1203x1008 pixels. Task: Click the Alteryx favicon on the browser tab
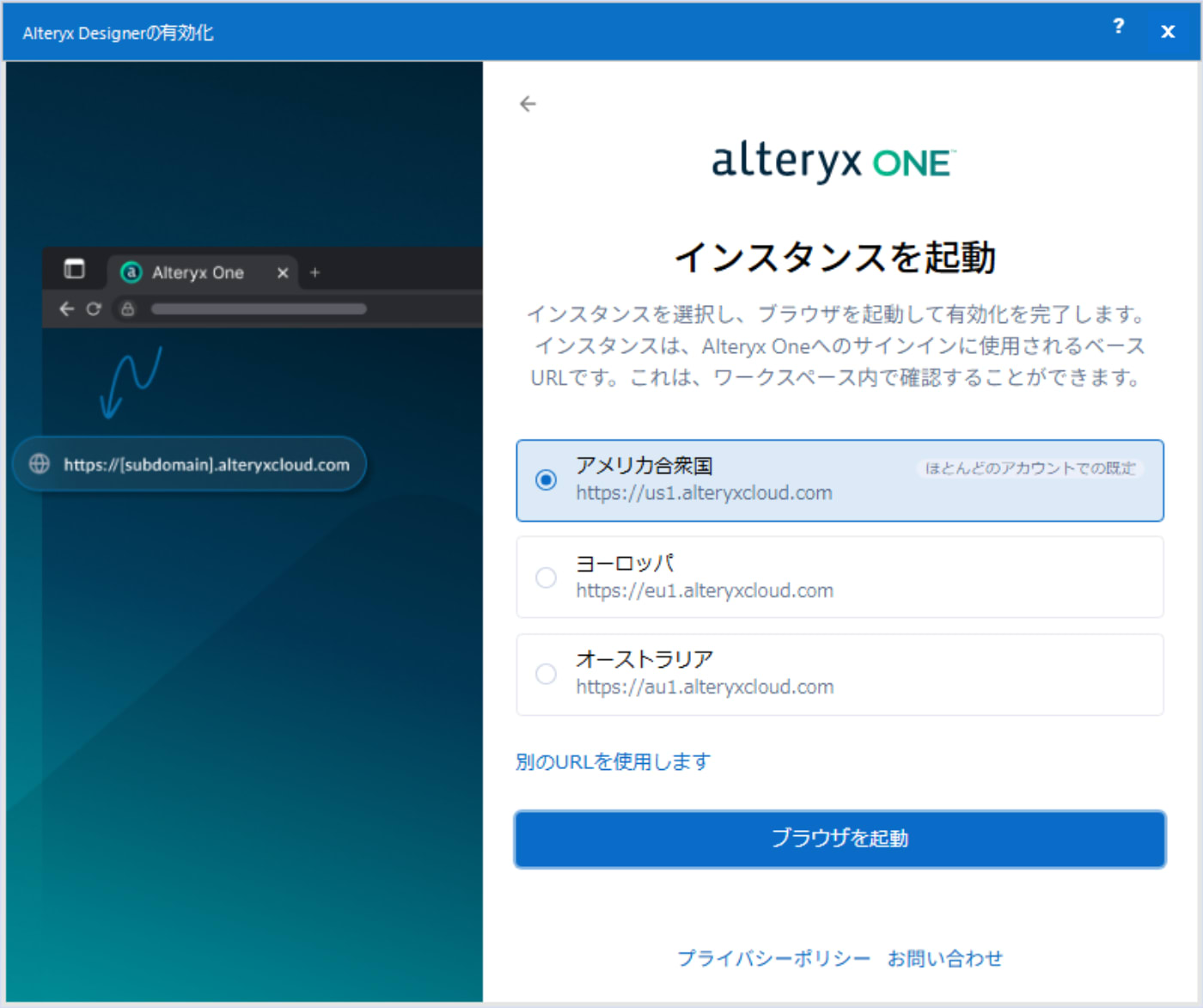click(131, 272)
